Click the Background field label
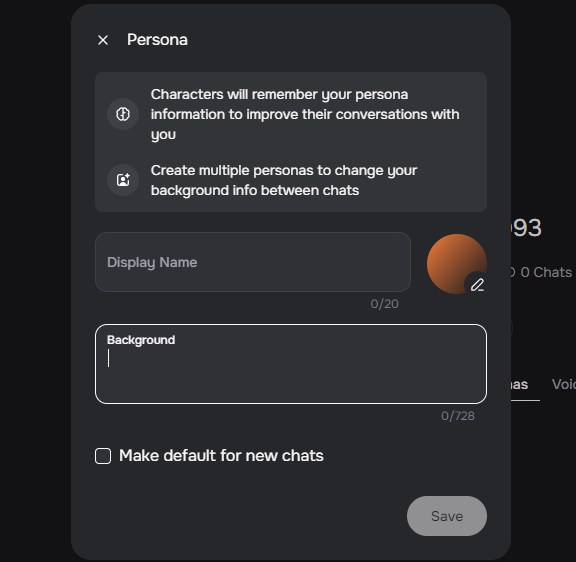576x562 pixels. (x=141, y=340)
